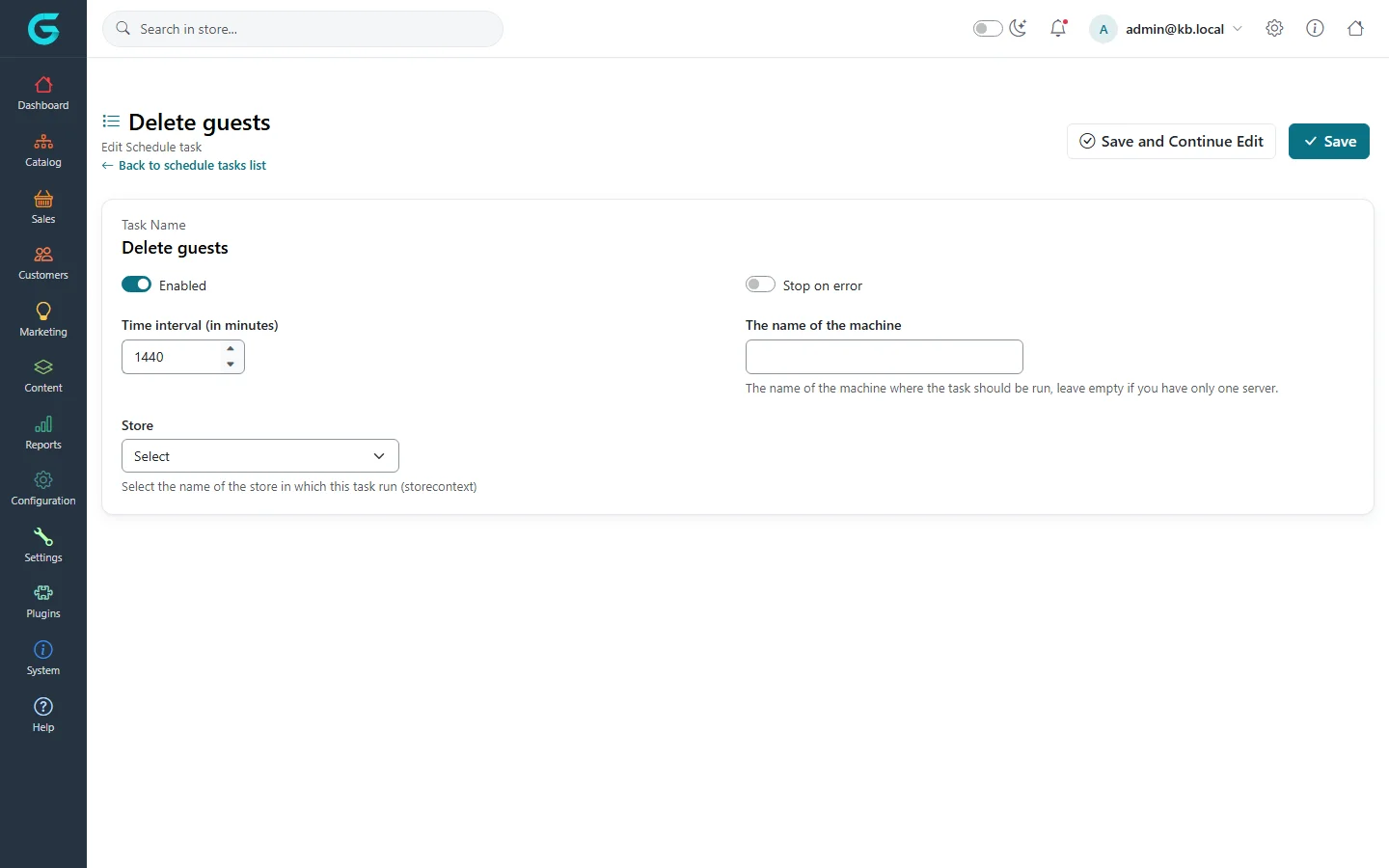This screenshot has height=868, width=1389.
Task: Click the GrandNode logo icon
Action: click(x=43, y=29)
